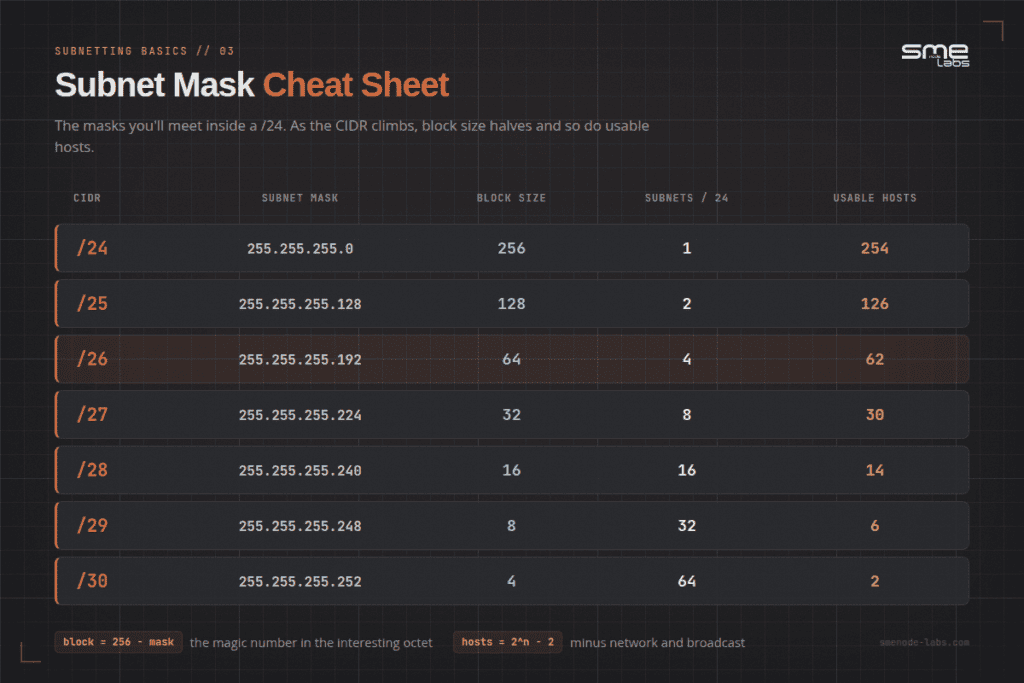Screen dimensions: 1024x683
Task: Click usable hosts 2 in /30 row
Action: tap(874, 581)
